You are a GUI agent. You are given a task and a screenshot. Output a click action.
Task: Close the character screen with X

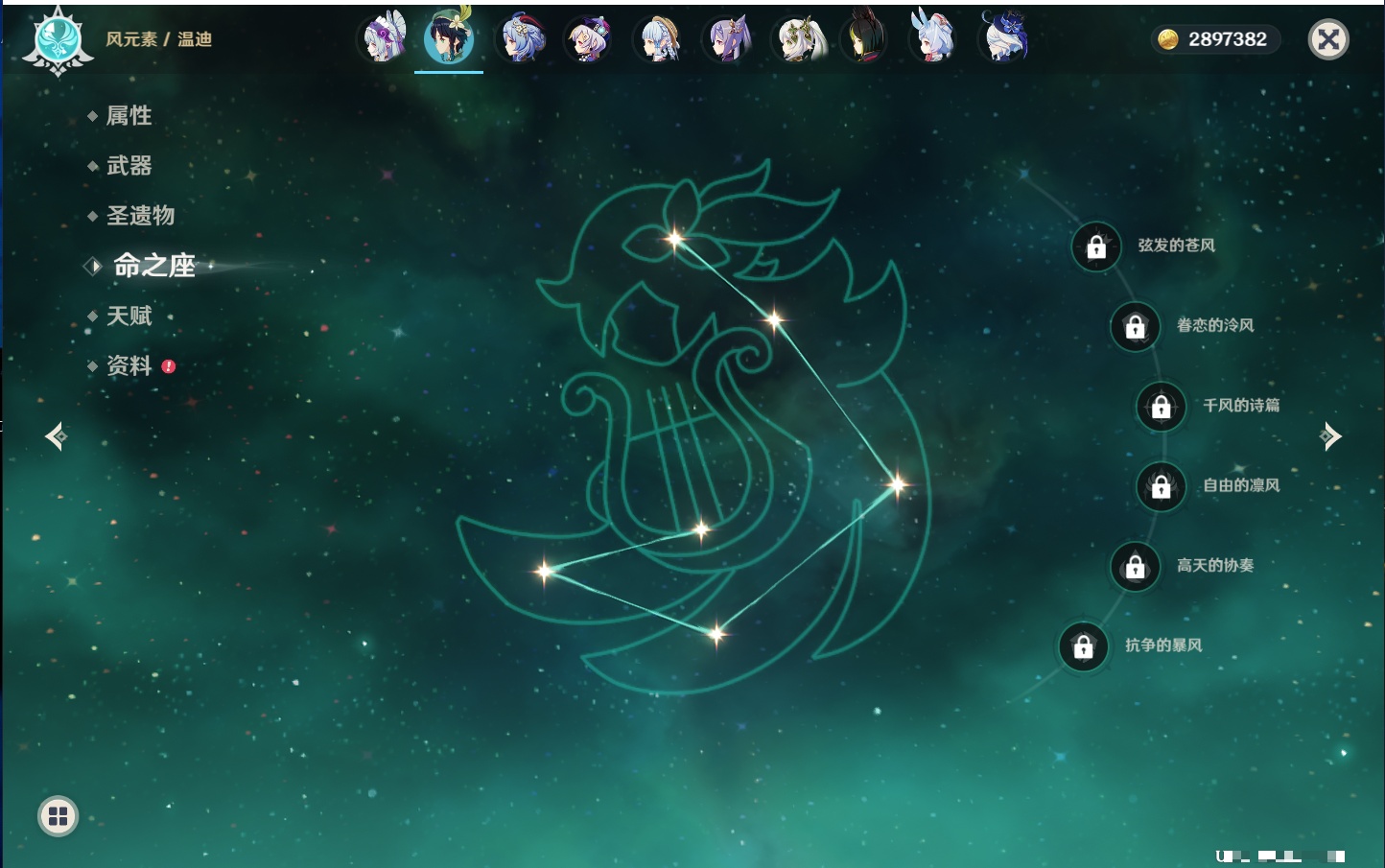click(x=1328, y=39)
